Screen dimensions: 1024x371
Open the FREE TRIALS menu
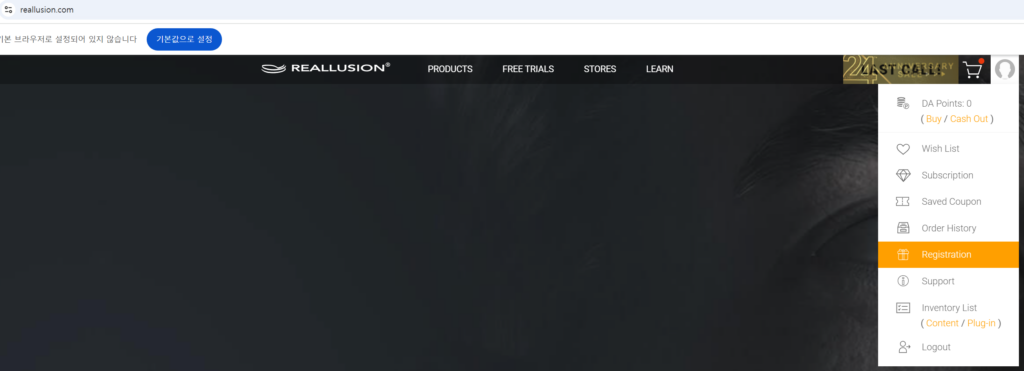click(528, 69)
